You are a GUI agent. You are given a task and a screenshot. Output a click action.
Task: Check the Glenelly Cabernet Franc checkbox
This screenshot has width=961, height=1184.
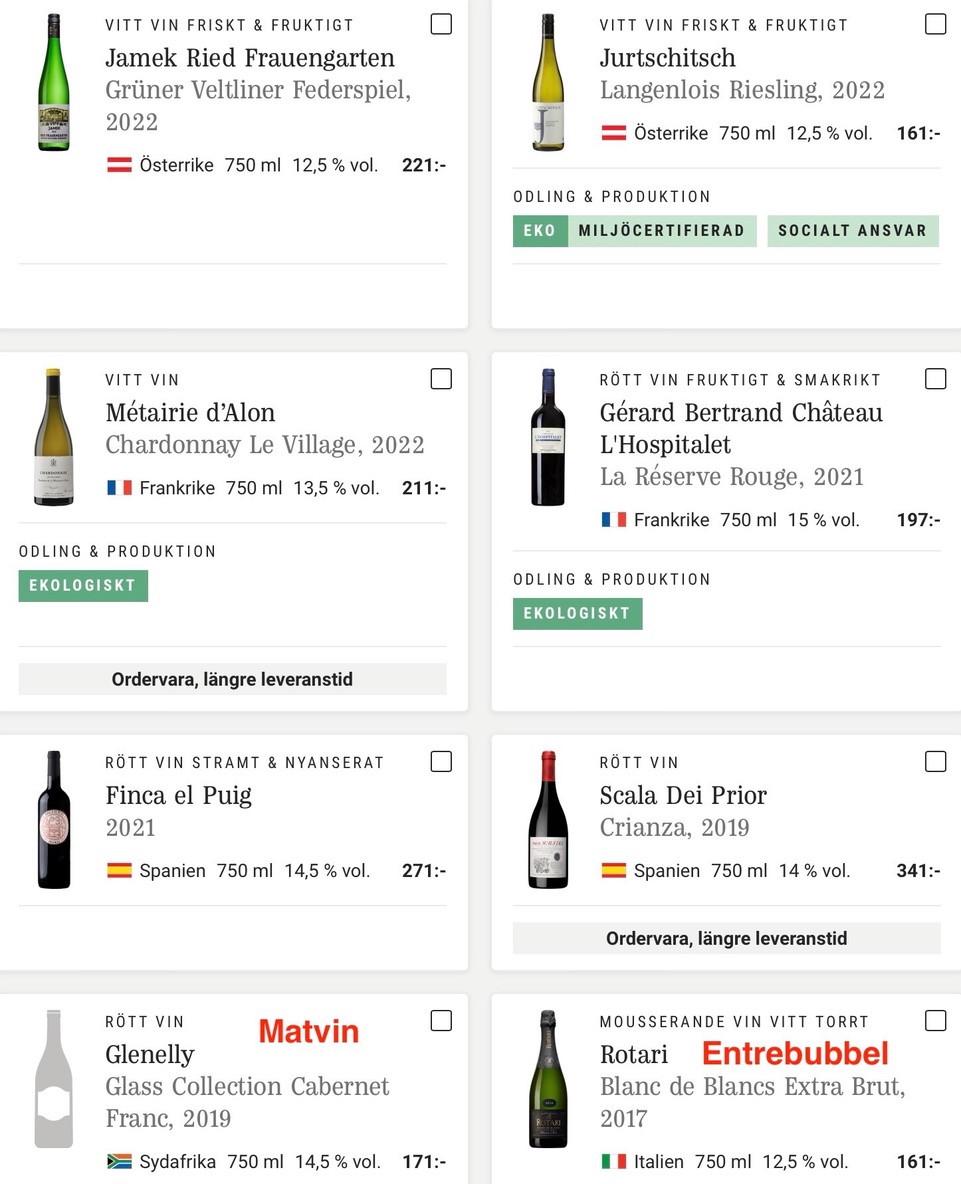(441, 1021)
